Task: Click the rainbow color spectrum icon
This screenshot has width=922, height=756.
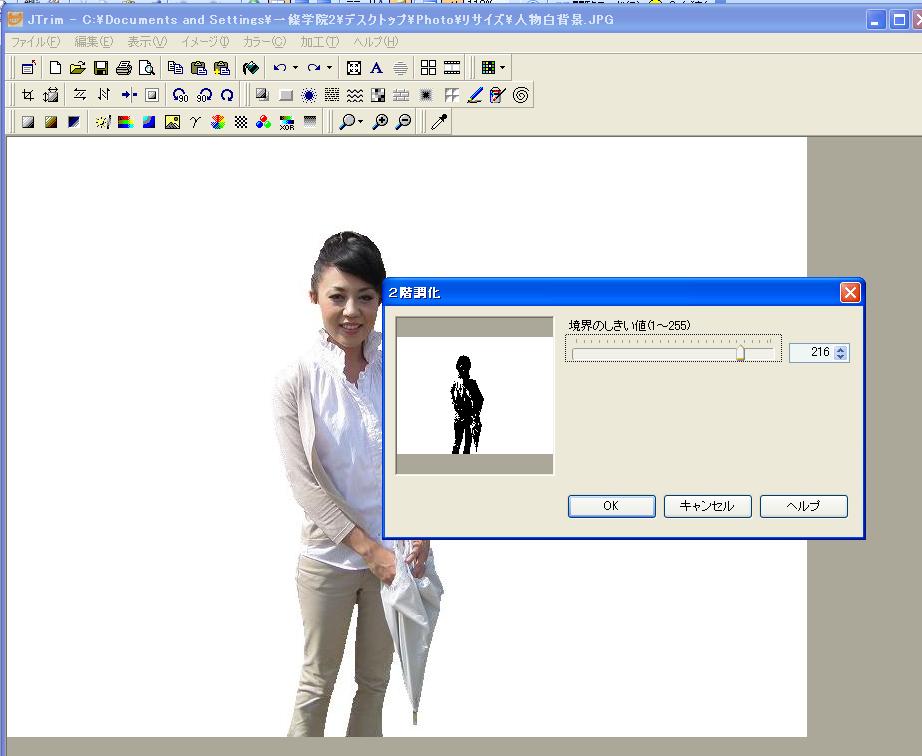Action: point(125,122)
